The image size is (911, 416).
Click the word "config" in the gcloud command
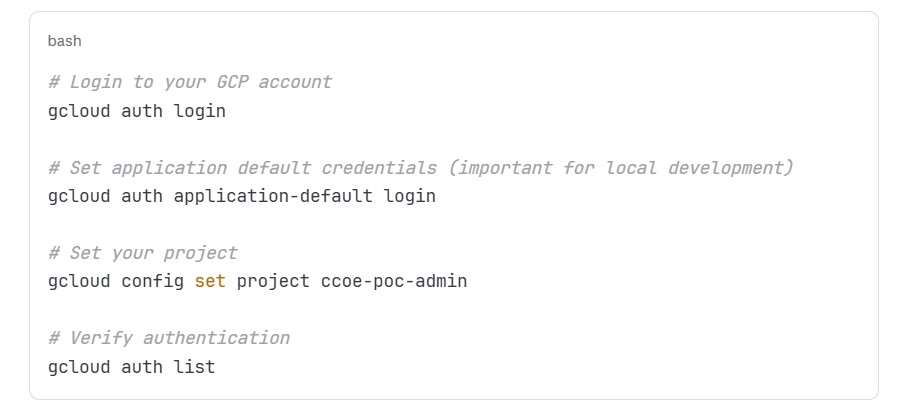pyautogui.click(x=153, y=281)
